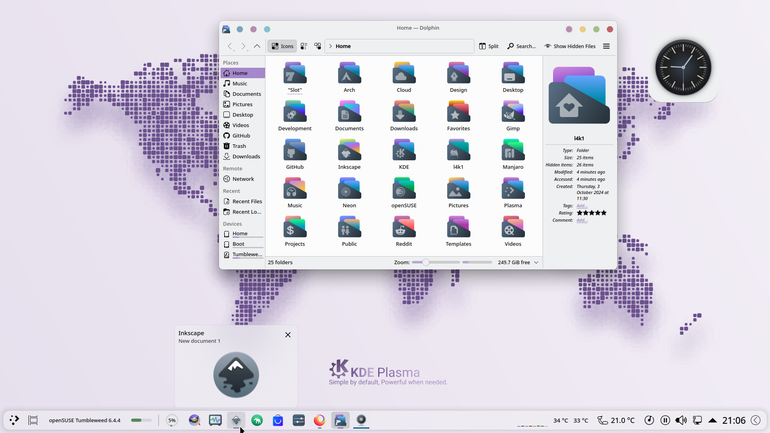Click the Home breadcrumb in the location bar
The image size is (770, 433).
[x=343, y=46]
